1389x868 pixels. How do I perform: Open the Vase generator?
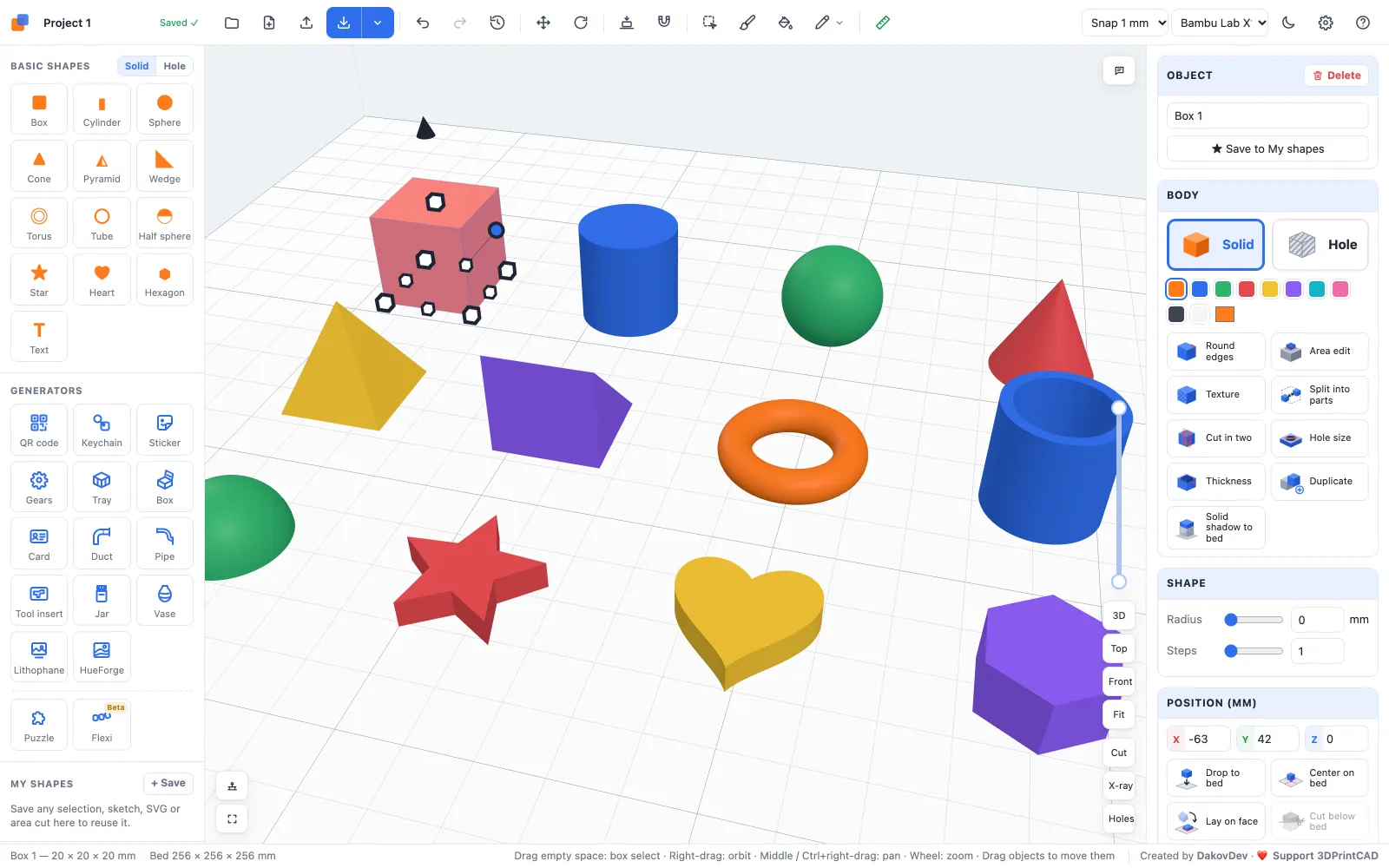(164, 601)
